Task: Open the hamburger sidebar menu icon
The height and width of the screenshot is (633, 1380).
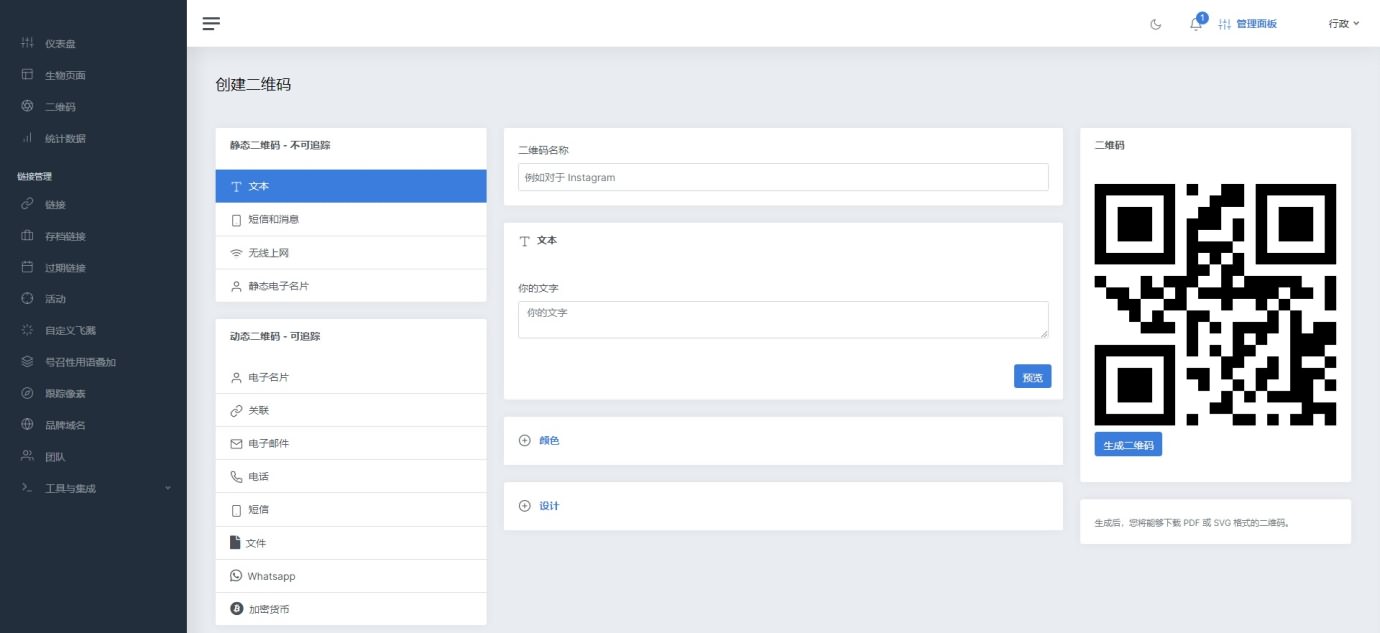Action: (211, 23)
